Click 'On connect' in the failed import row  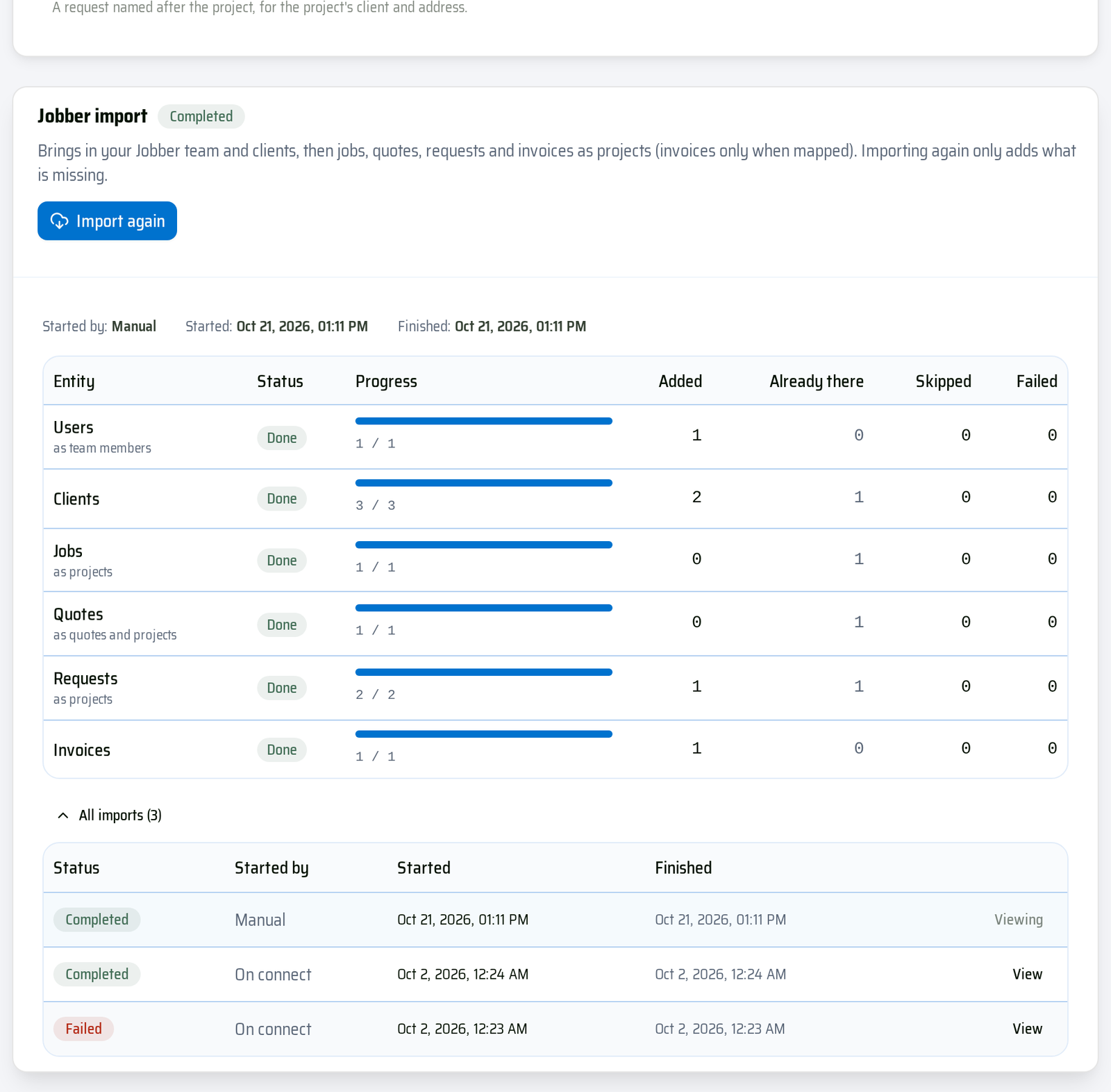[273, 1029]
